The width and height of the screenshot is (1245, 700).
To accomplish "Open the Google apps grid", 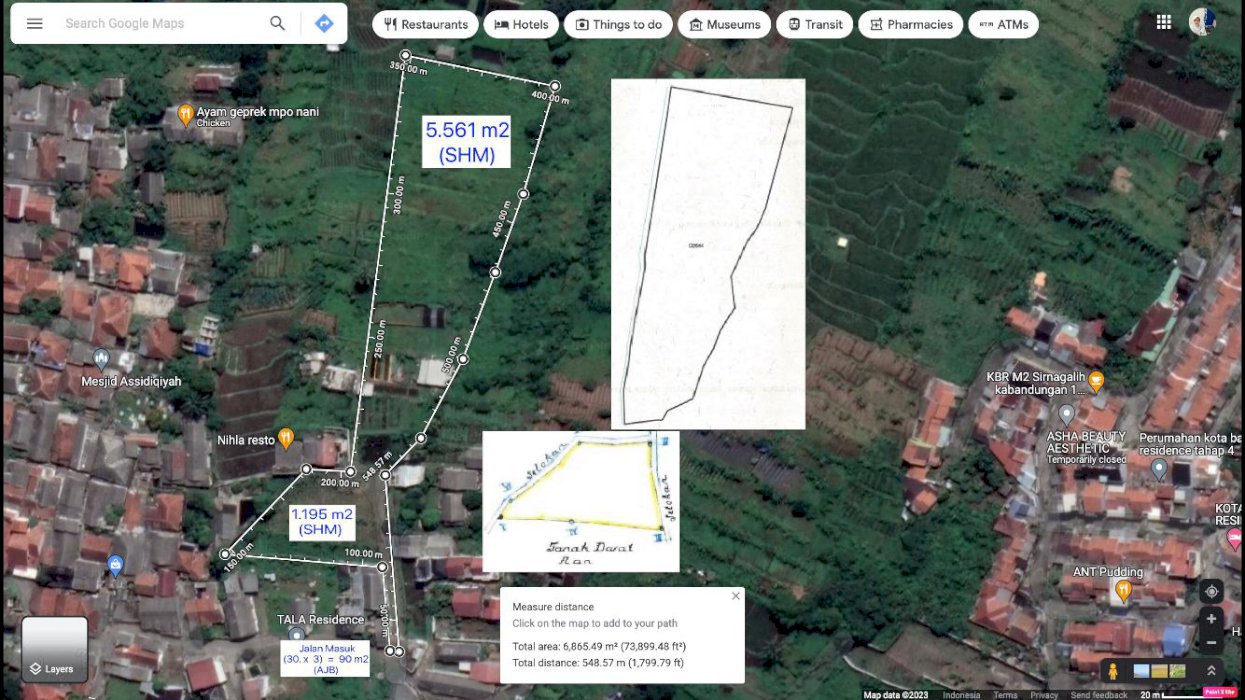I will tap(1163, 22).
